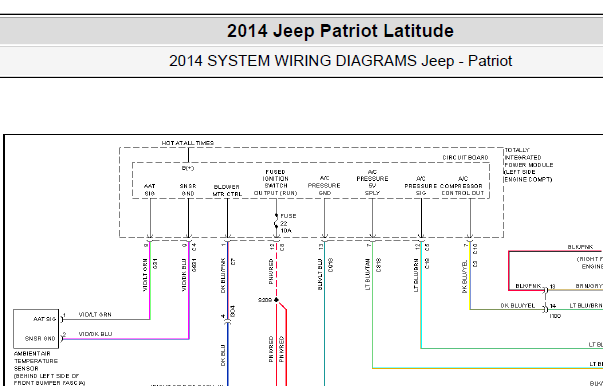The height and width of the screenshot is (386, 603).
Task: Click the vertical "LT BLU/TAN" wire label
Action: pyautogui.click(x=368, y=274)
